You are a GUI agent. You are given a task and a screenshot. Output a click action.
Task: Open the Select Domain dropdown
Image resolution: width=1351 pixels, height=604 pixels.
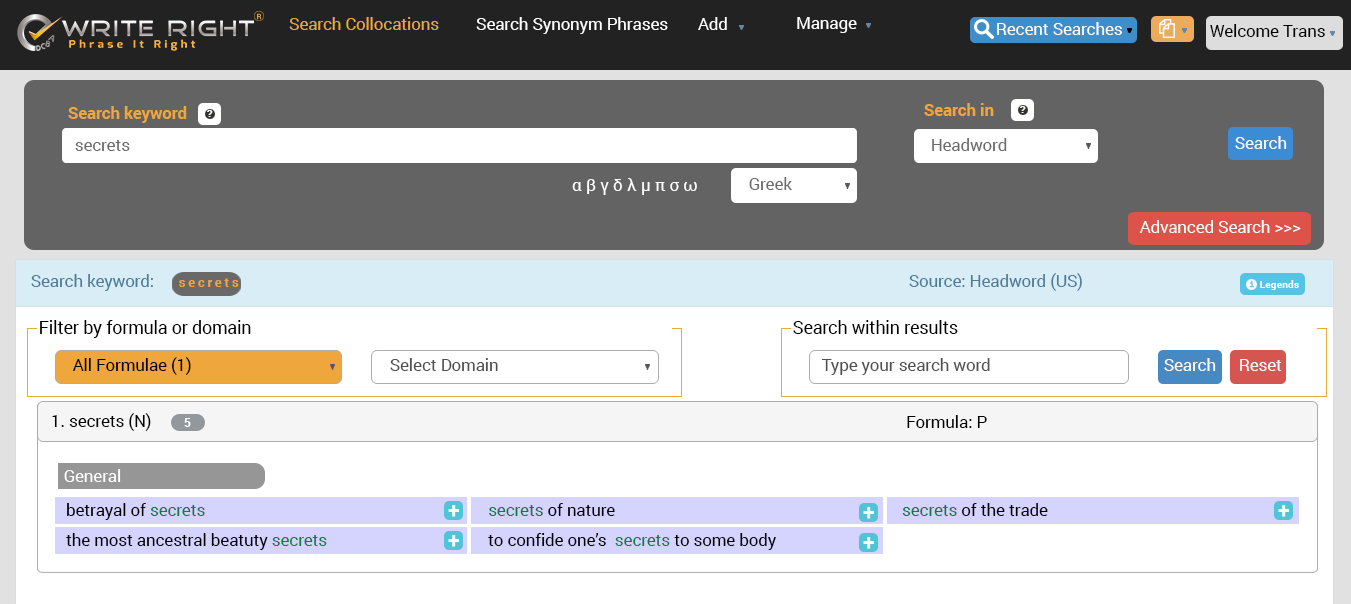pos(514,366)
